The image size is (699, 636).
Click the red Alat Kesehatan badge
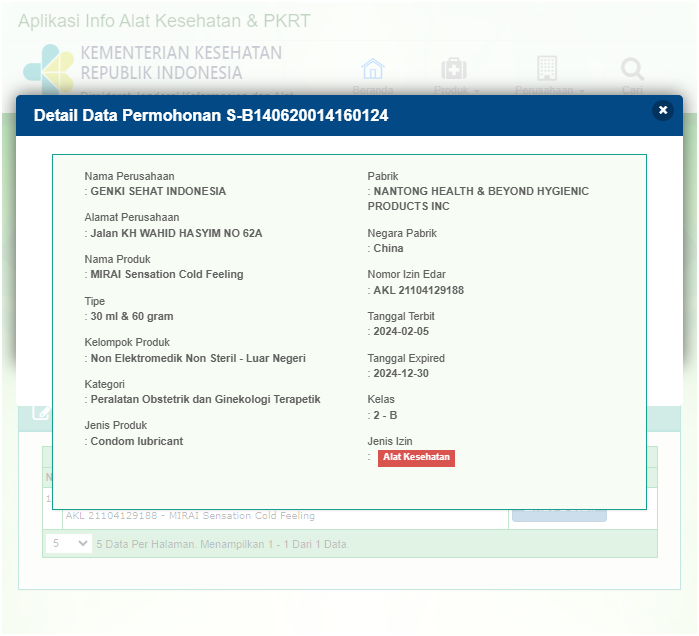416,457
